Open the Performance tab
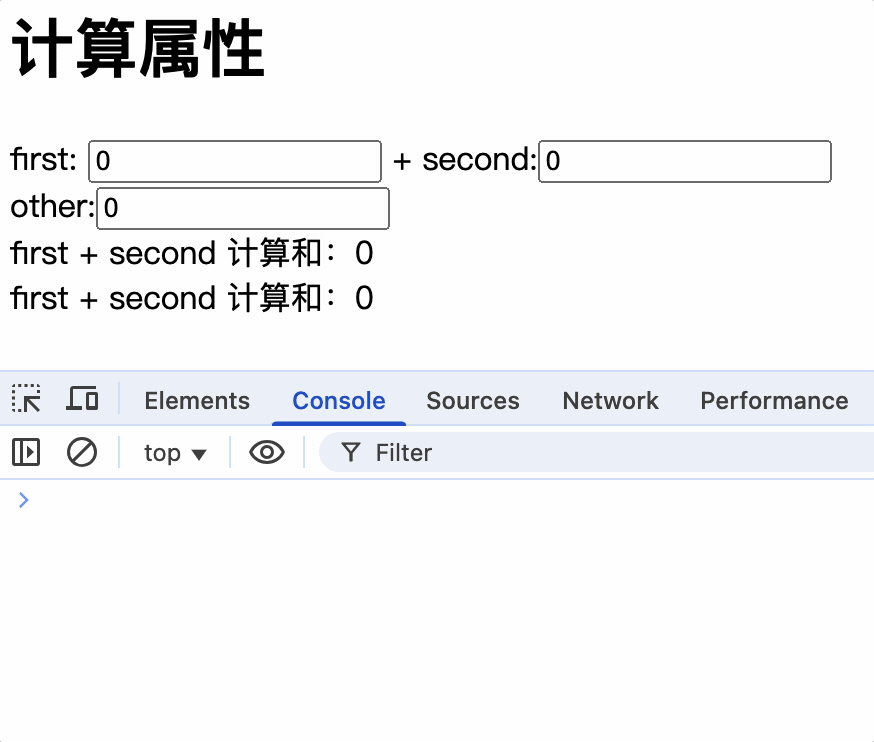The width and height of the screenshot is (874, 742). point(773,401)
